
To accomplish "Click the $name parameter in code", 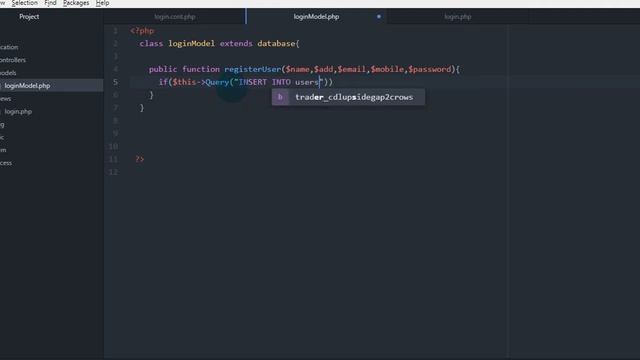I will click(298, 69).
